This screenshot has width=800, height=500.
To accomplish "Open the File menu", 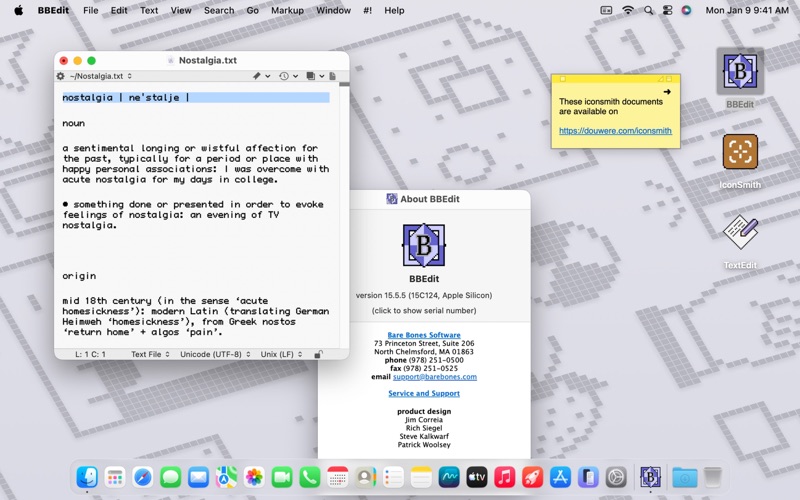I will [91, 10].
